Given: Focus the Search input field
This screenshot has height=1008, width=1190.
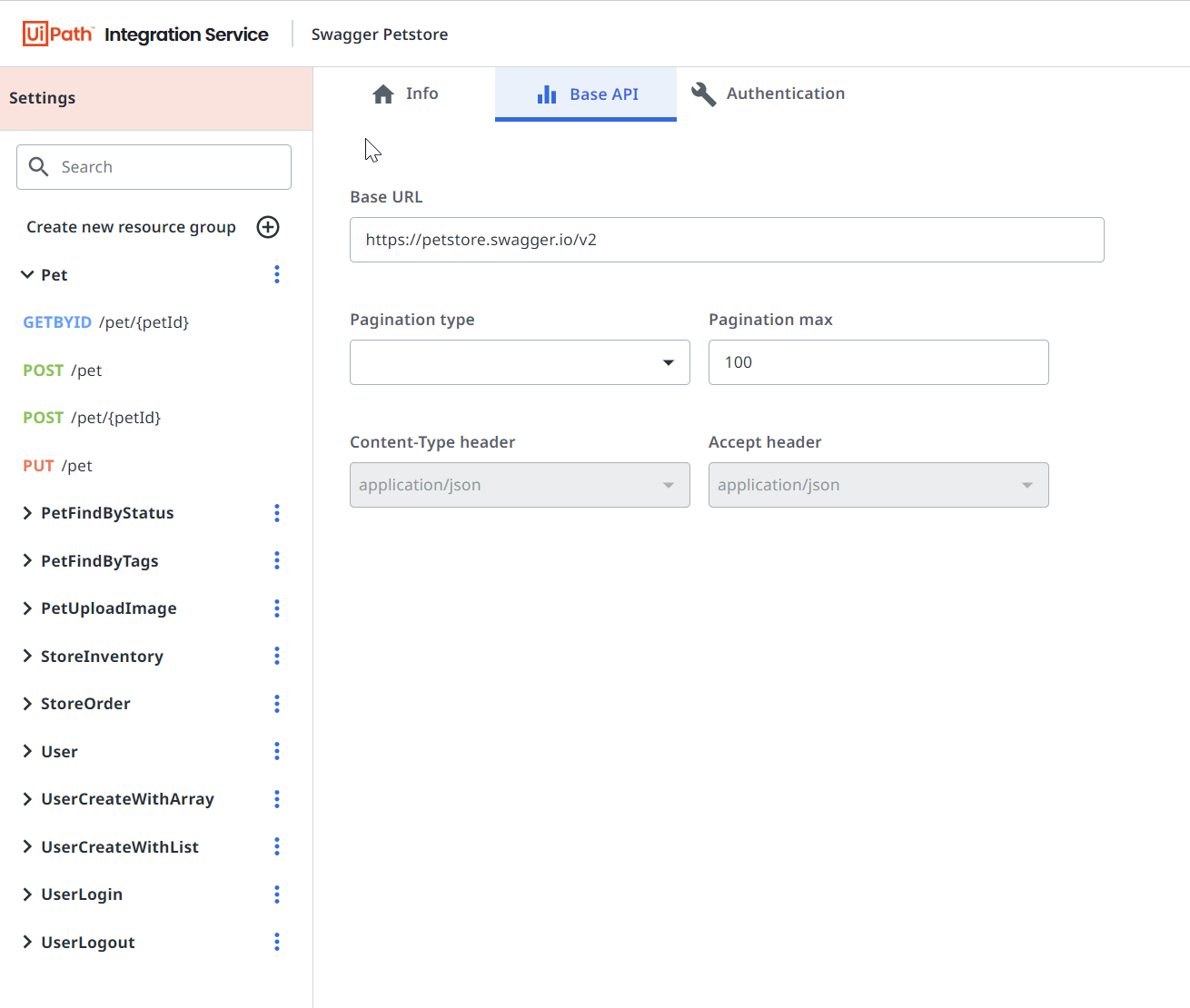Looking at the screenshot, I should tap(154, 167).
